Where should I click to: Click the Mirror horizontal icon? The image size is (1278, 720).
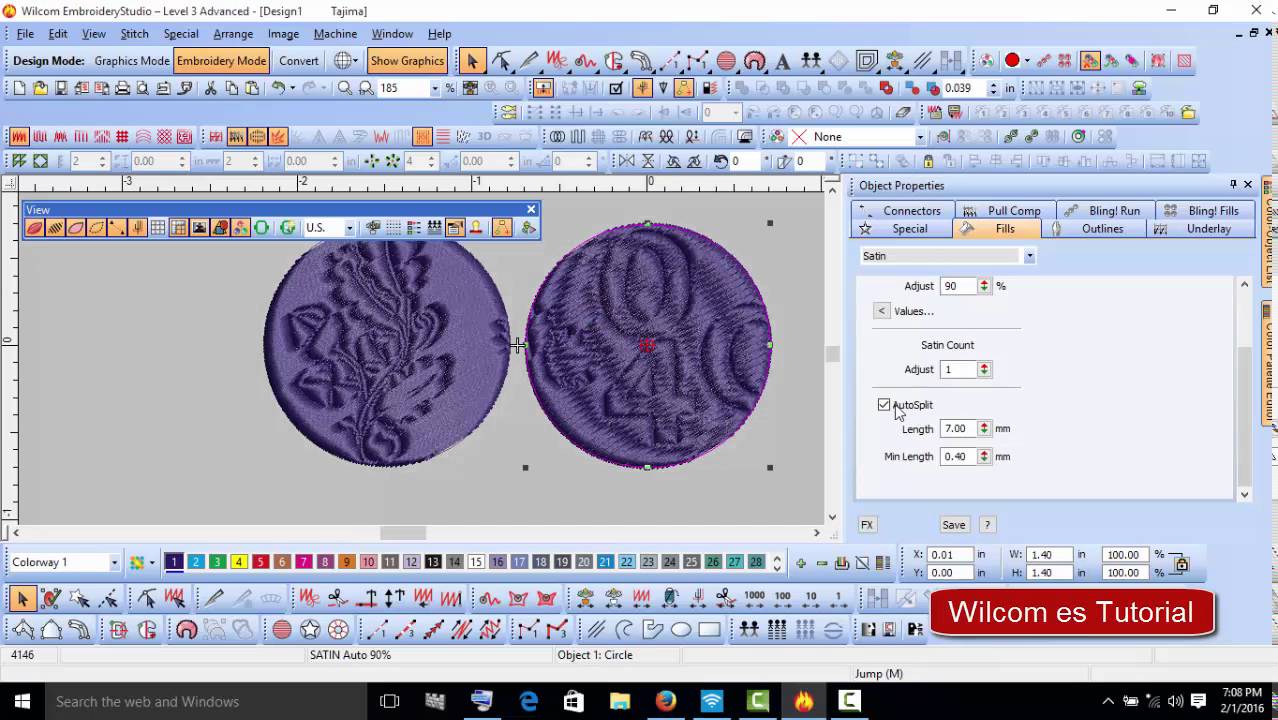tap(625, 161)
